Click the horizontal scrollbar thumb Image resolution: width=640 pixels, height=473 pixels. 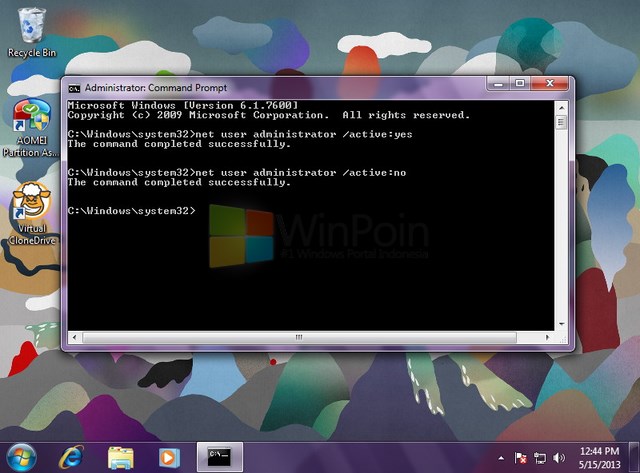point(299,338)
